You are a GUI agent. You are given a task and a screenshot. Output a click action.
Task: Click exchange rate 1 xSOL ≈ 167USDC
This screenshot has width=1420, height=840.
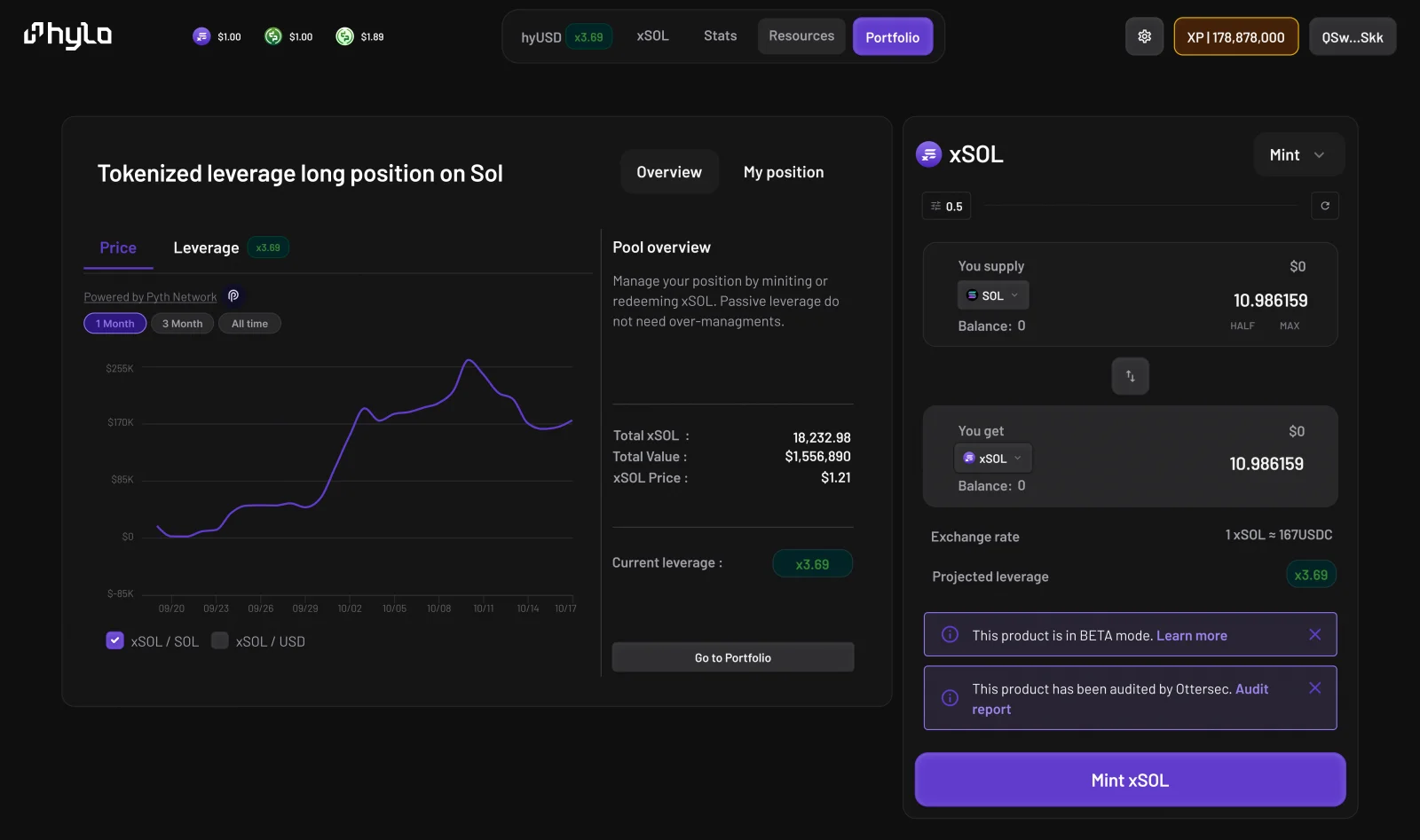coord(1278,535)
